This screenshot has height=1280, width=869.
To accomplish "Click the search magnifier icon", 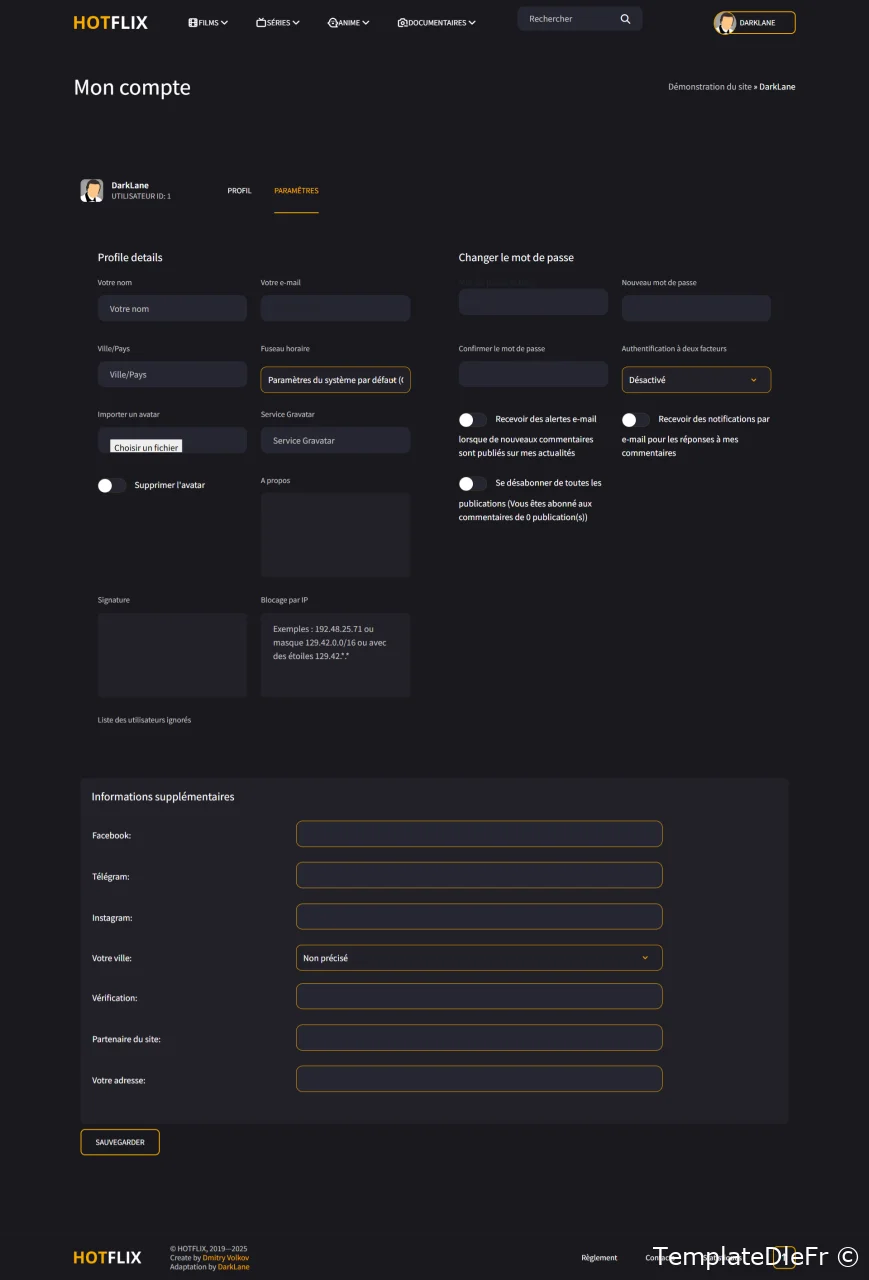I will click(625, 19).
